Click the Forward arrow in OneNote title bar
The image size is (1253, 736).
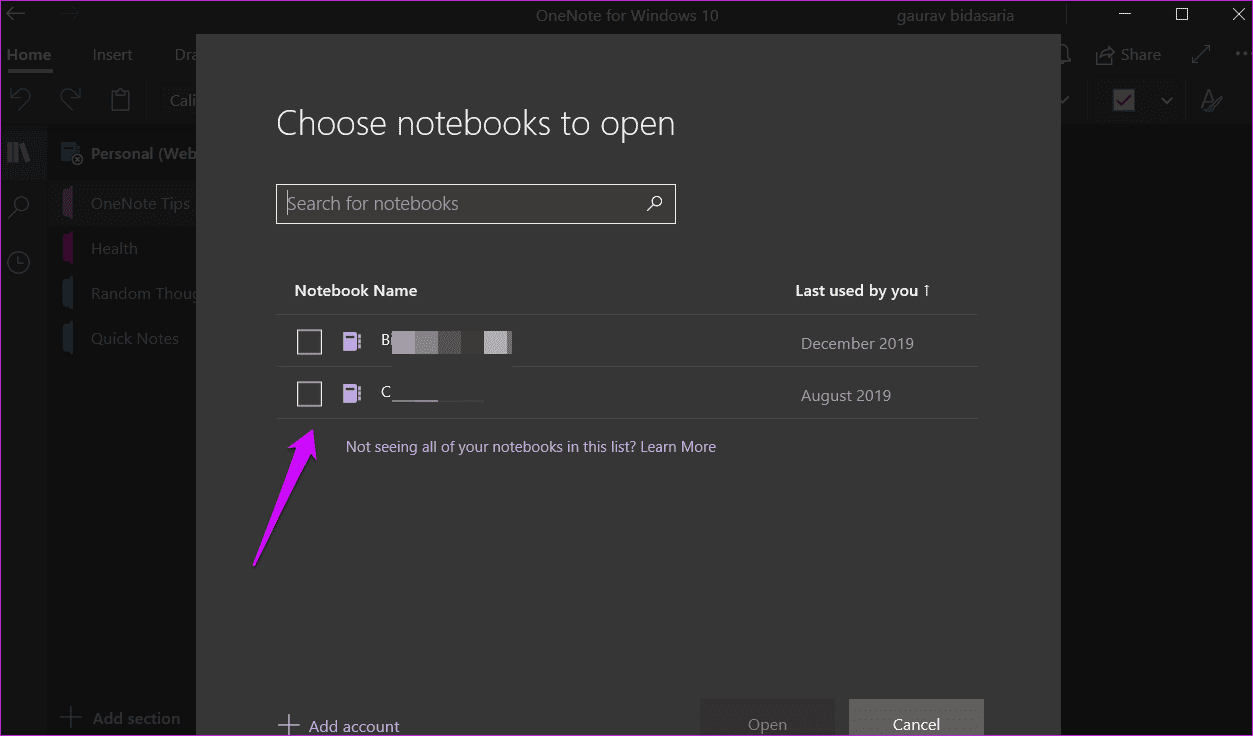(69, 15)
